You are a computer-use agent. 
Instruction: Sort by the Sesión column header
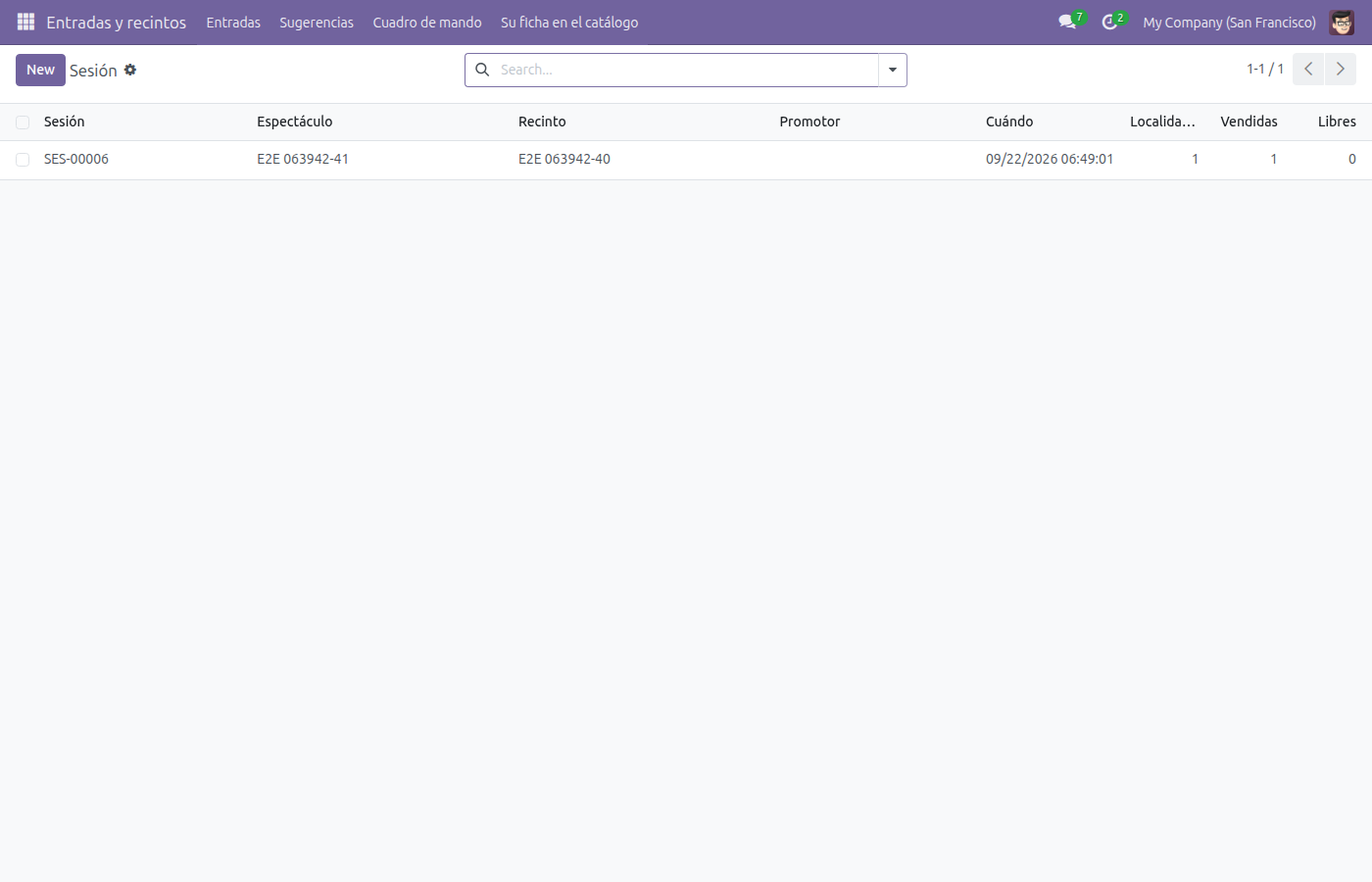(x=65, y=122)
